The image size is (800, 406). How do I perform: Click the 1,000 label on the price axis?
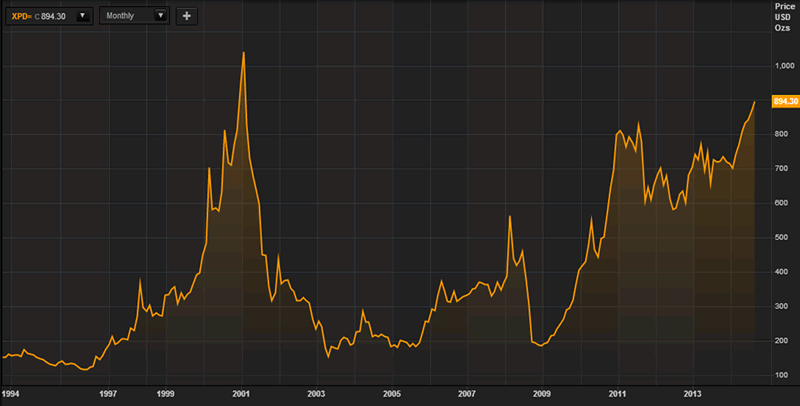tap(781, 66)
